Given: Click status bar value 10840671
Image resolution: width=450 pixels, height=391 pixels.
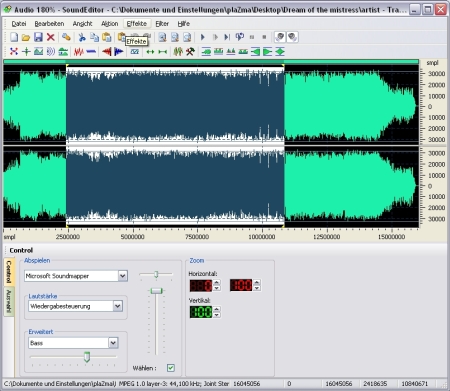Looking at the screenshot, I should (414, 384).
